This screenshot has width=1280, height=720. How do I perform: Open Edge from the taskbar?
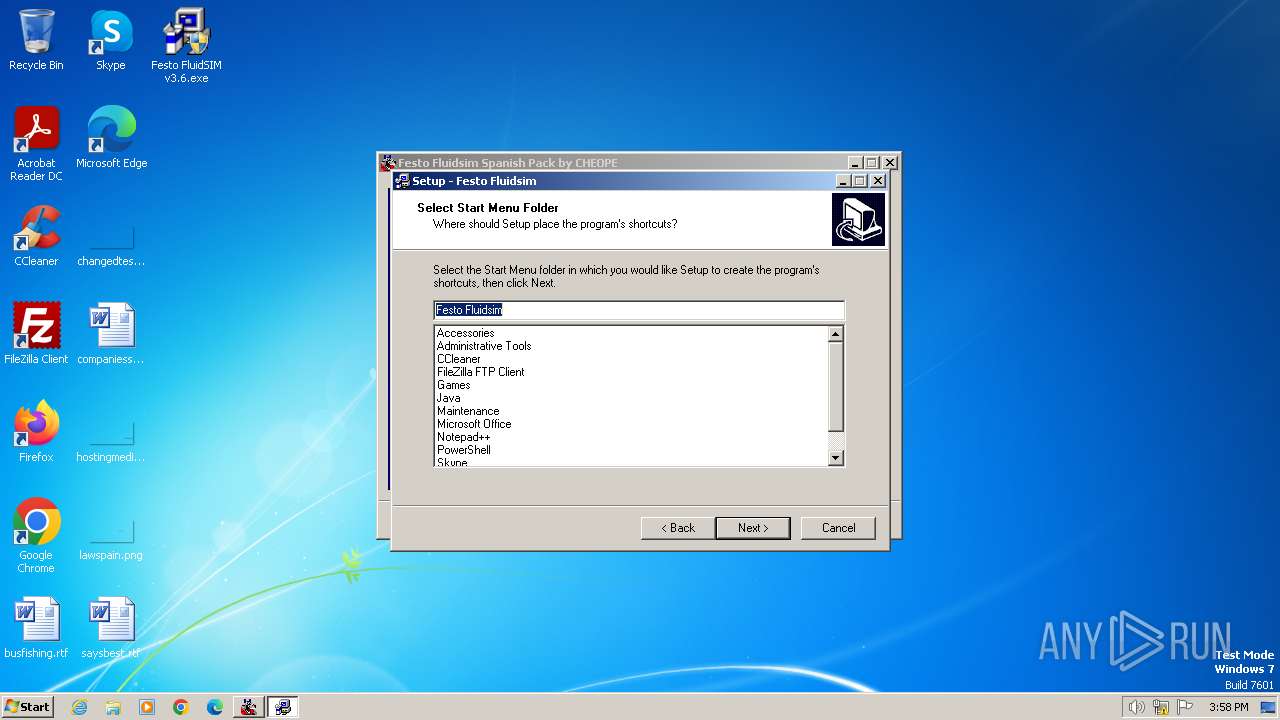215,707
